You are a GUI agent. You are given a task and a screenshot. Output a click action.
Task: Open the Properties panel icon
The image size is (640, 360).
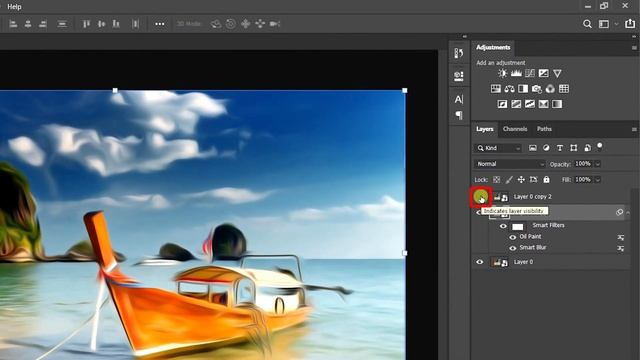tap(459, 76)
